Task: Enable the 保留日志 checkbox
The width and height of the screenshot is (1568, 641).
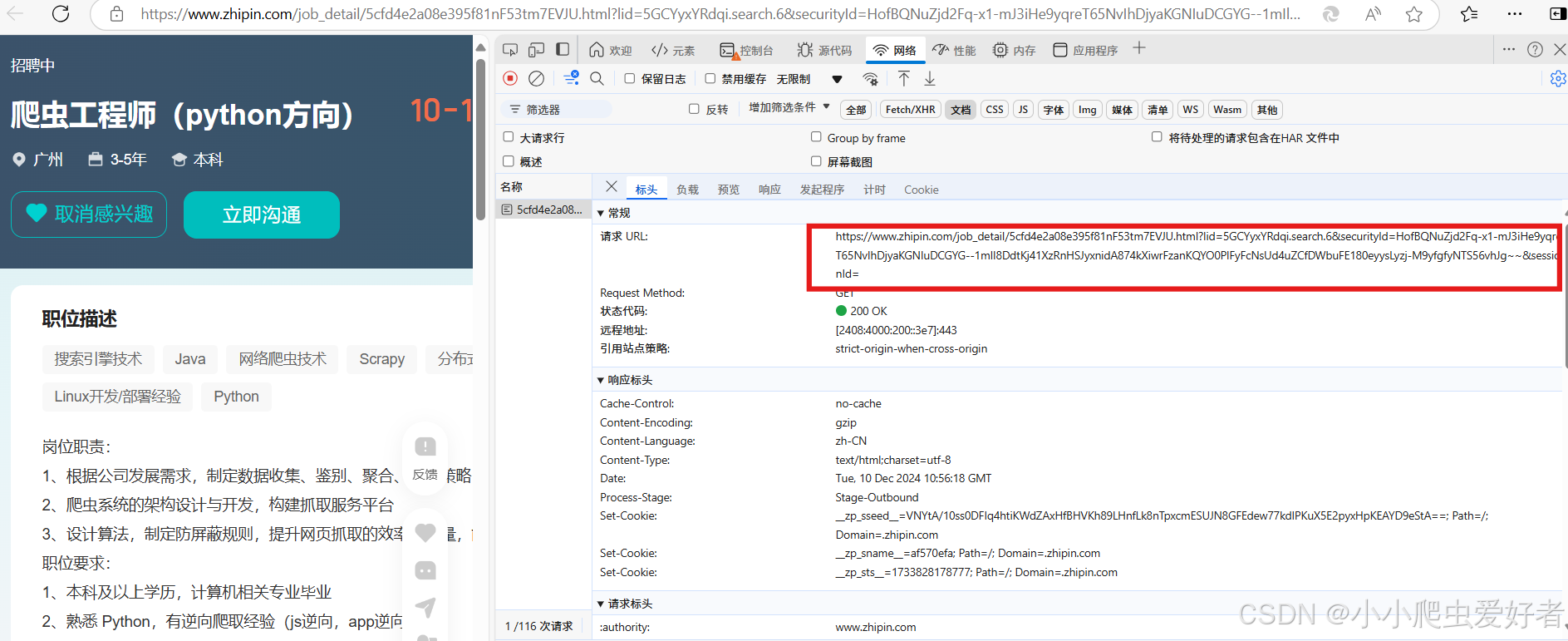Action: pos(630,78)
